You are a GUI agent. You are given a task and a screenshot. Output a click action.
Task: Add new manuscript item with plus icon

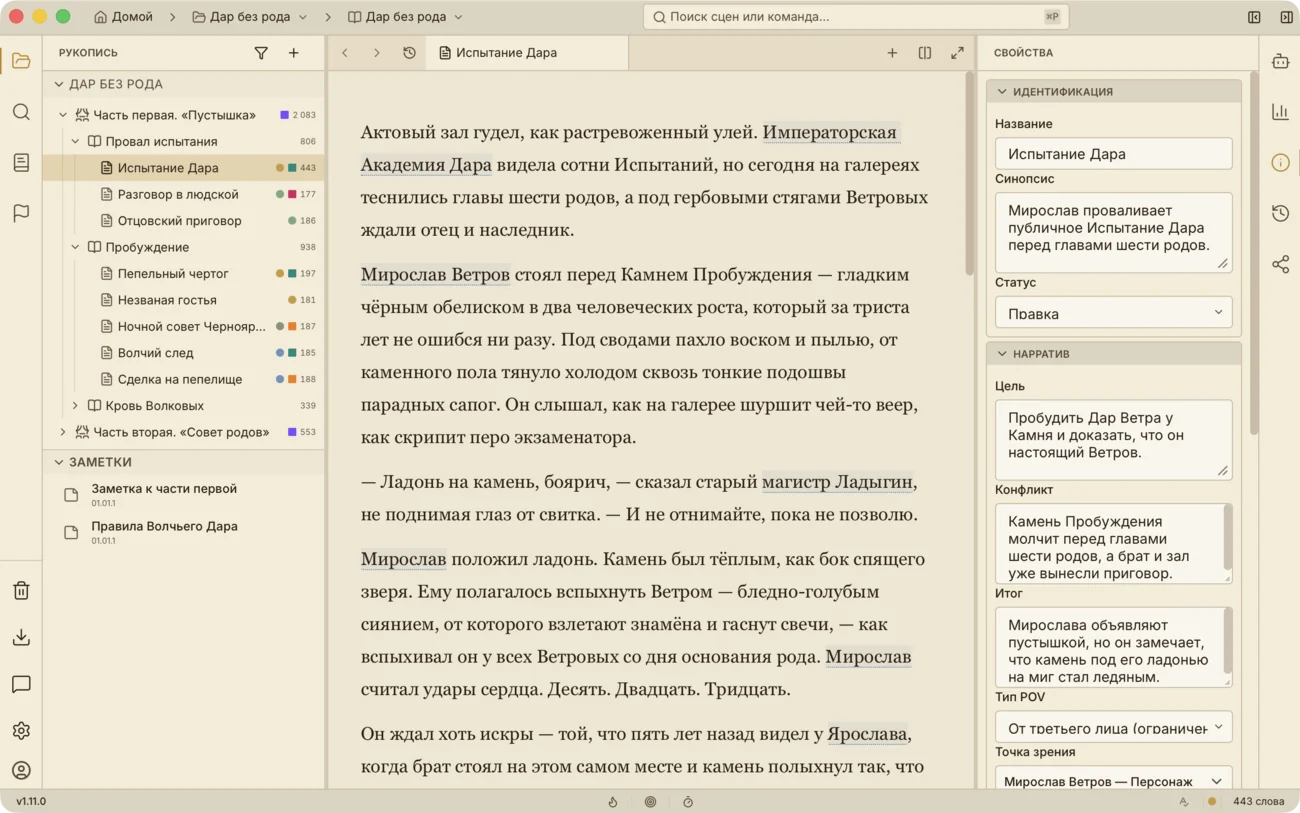294,53
